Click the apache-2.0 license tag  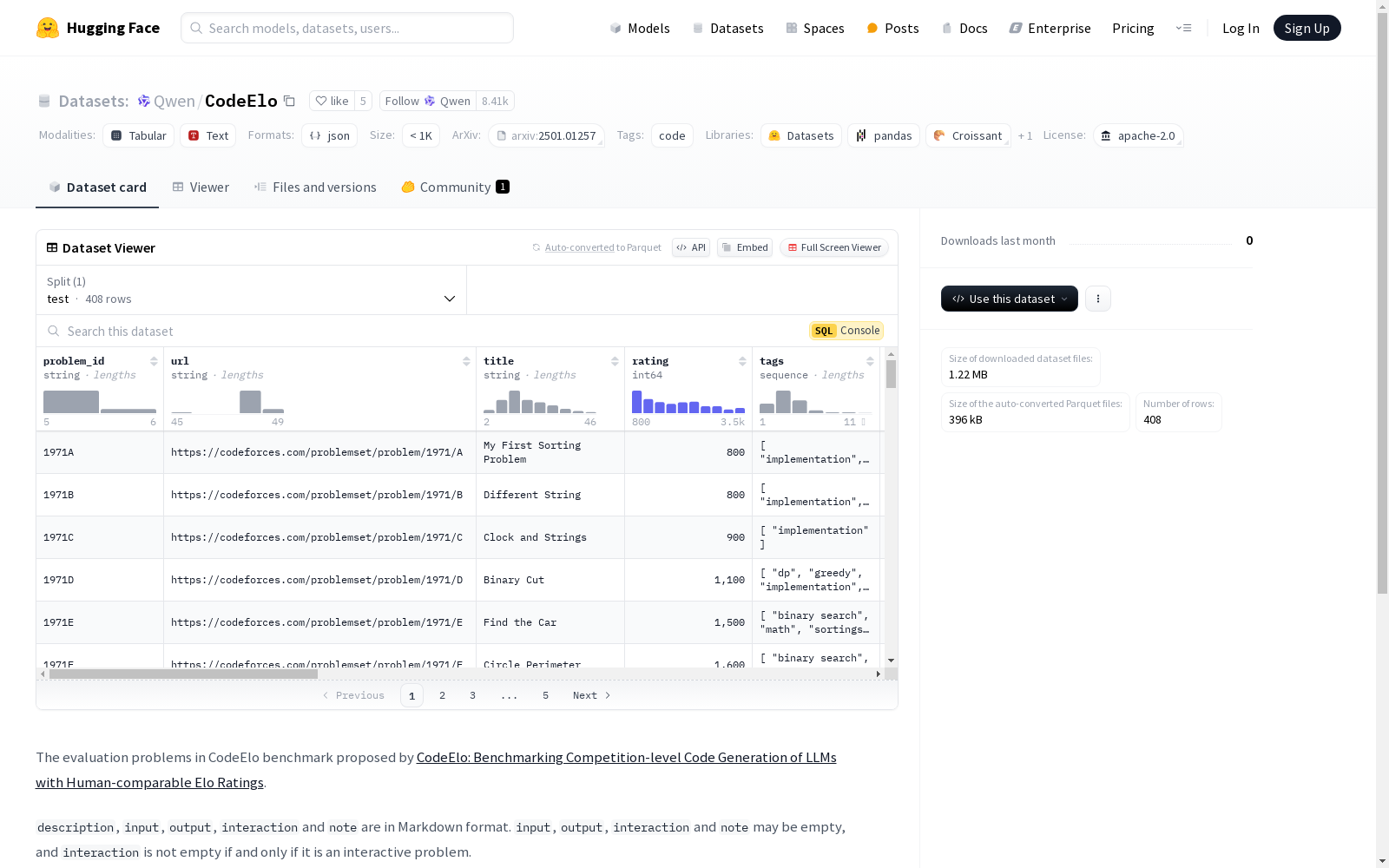coord(1138,135)
